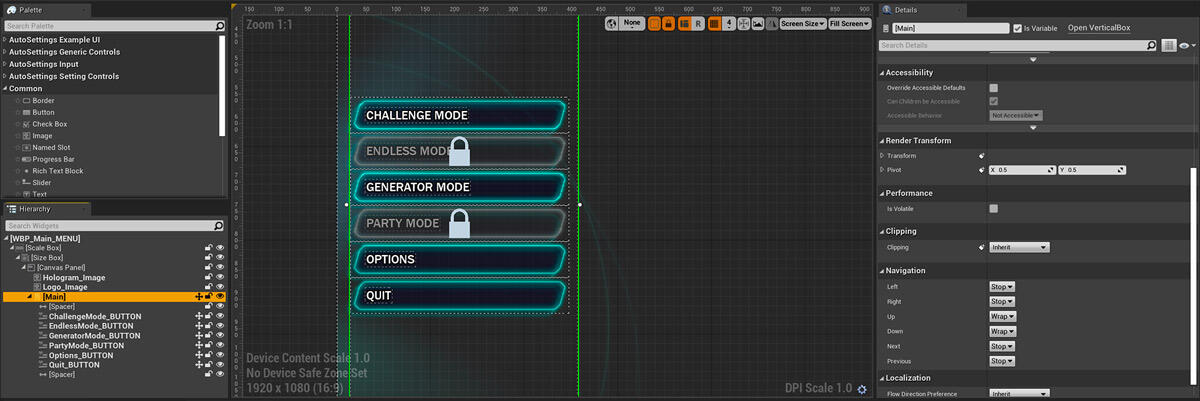This screenshot has height=401, width=1200.
Task: Open the Screen Size dropdown
Action: [x=803, y=23]
